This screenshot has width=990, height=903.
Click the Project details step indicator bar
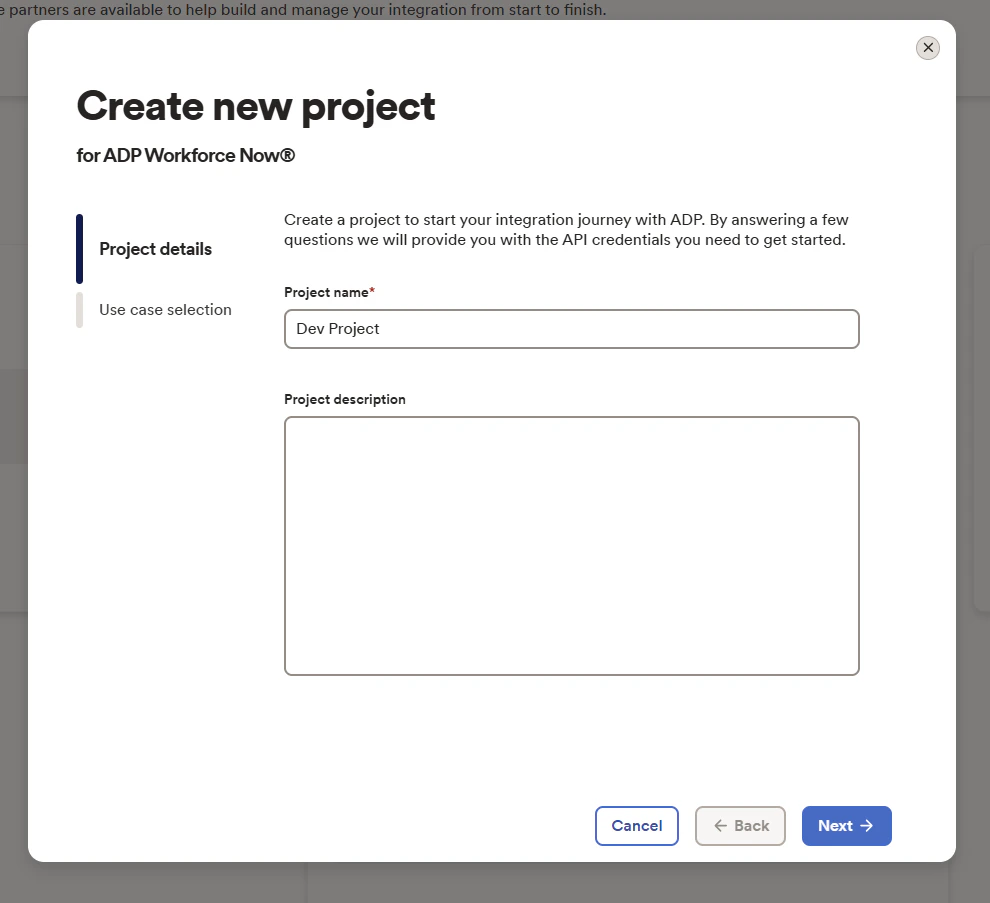(x=80, y=248)
